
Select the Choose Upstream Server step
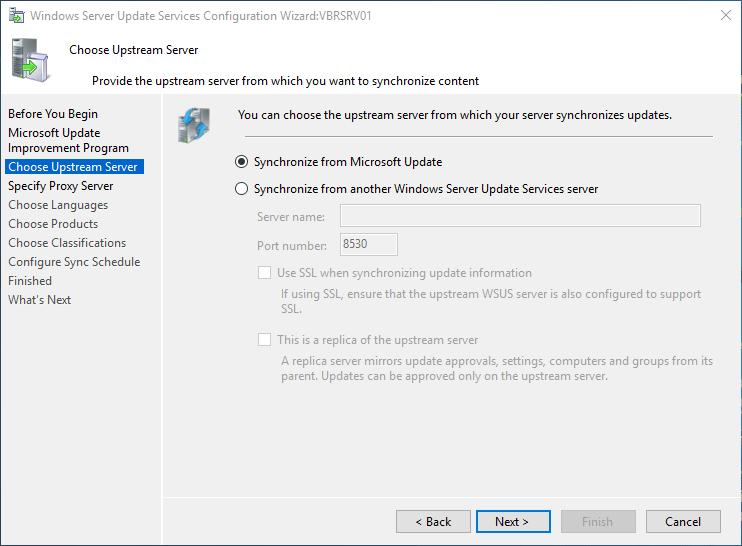click(73, 167)
